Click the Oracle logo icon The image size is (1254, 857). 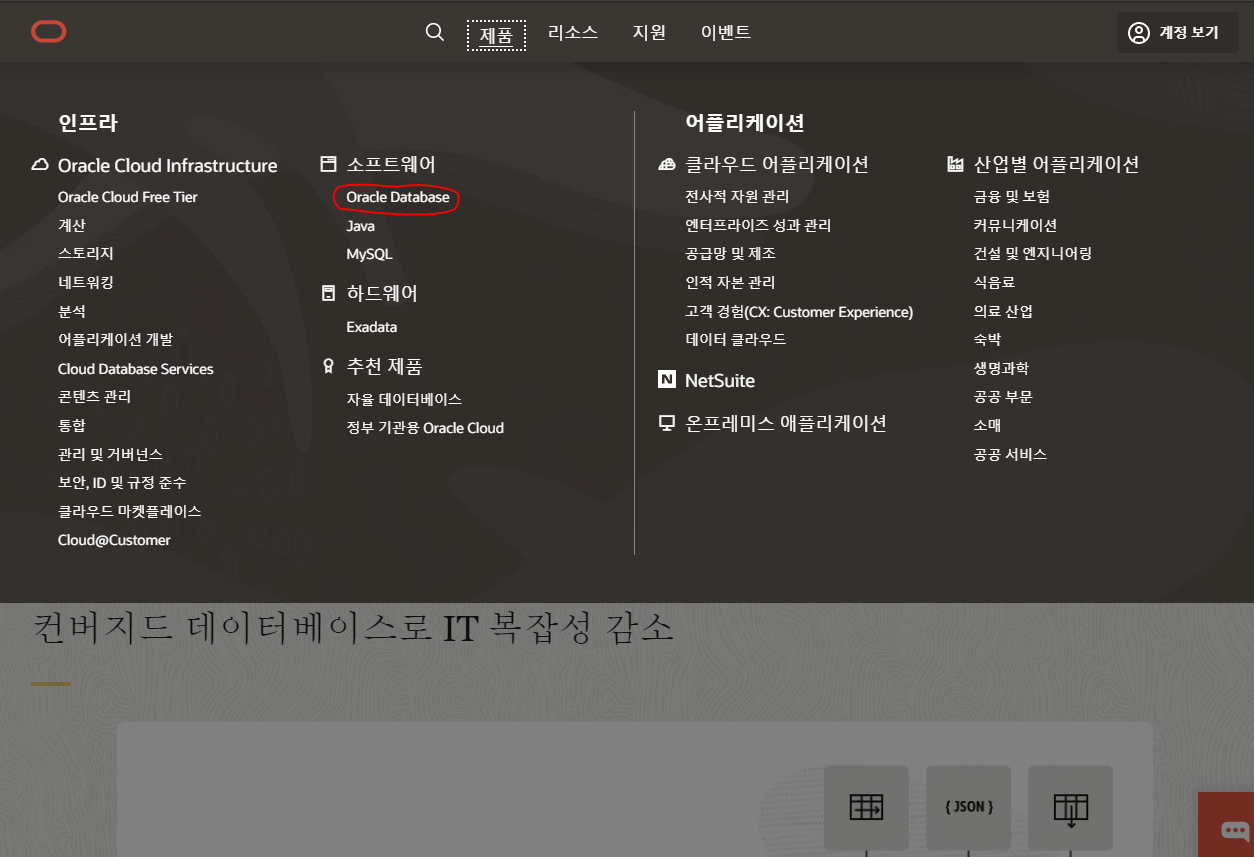click(48, 33)
